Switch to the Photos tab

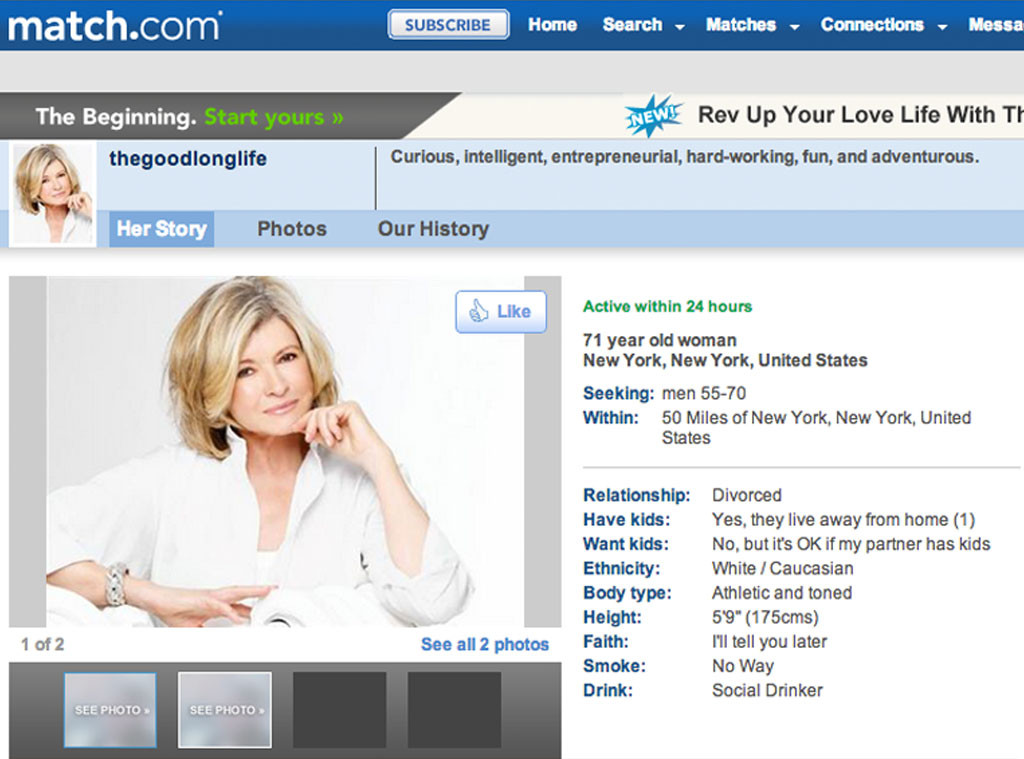(292, 229)
